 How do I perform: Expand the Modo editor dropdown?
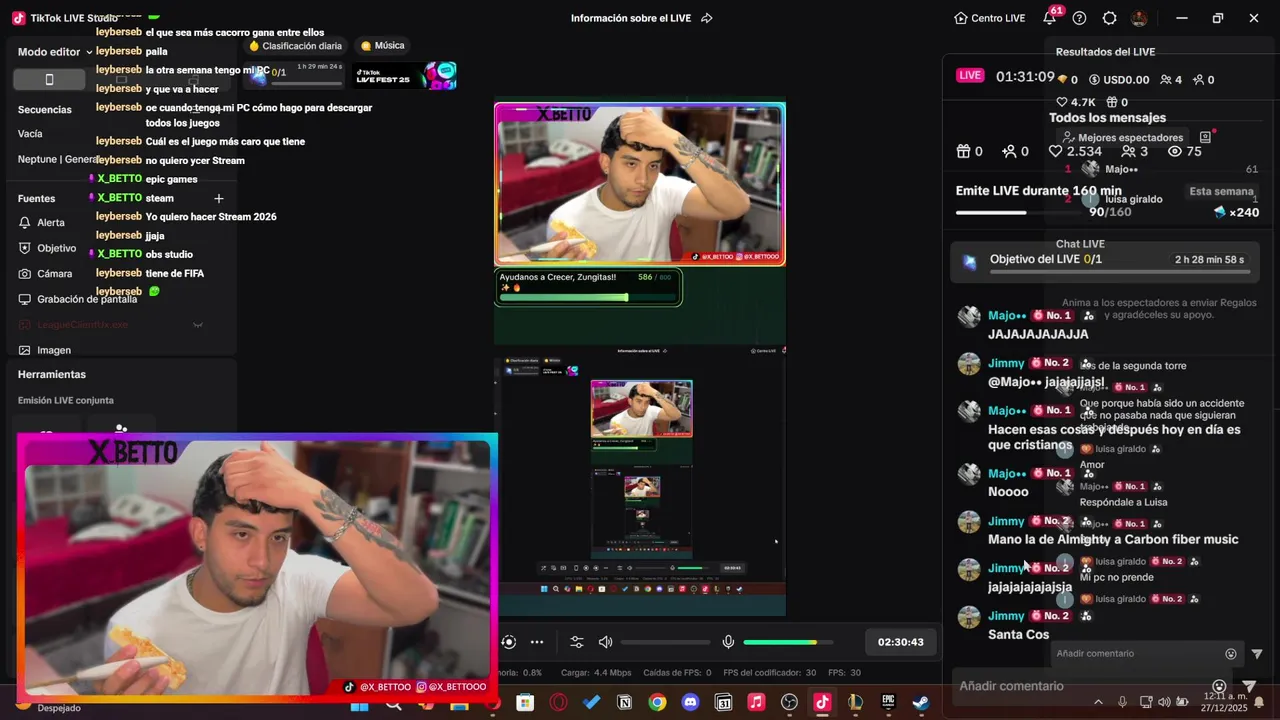tap(55, 52)
